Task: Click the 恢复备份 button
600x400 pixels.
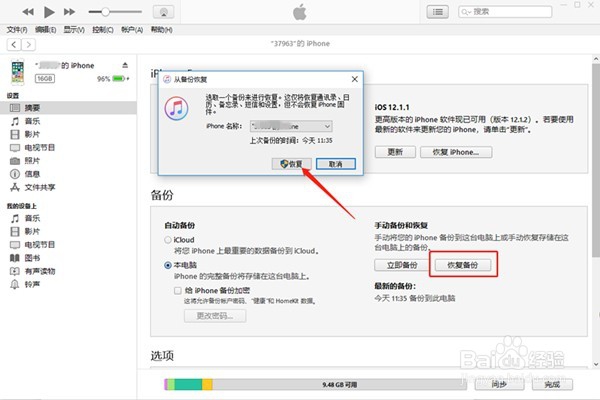Action: [463, 265]
